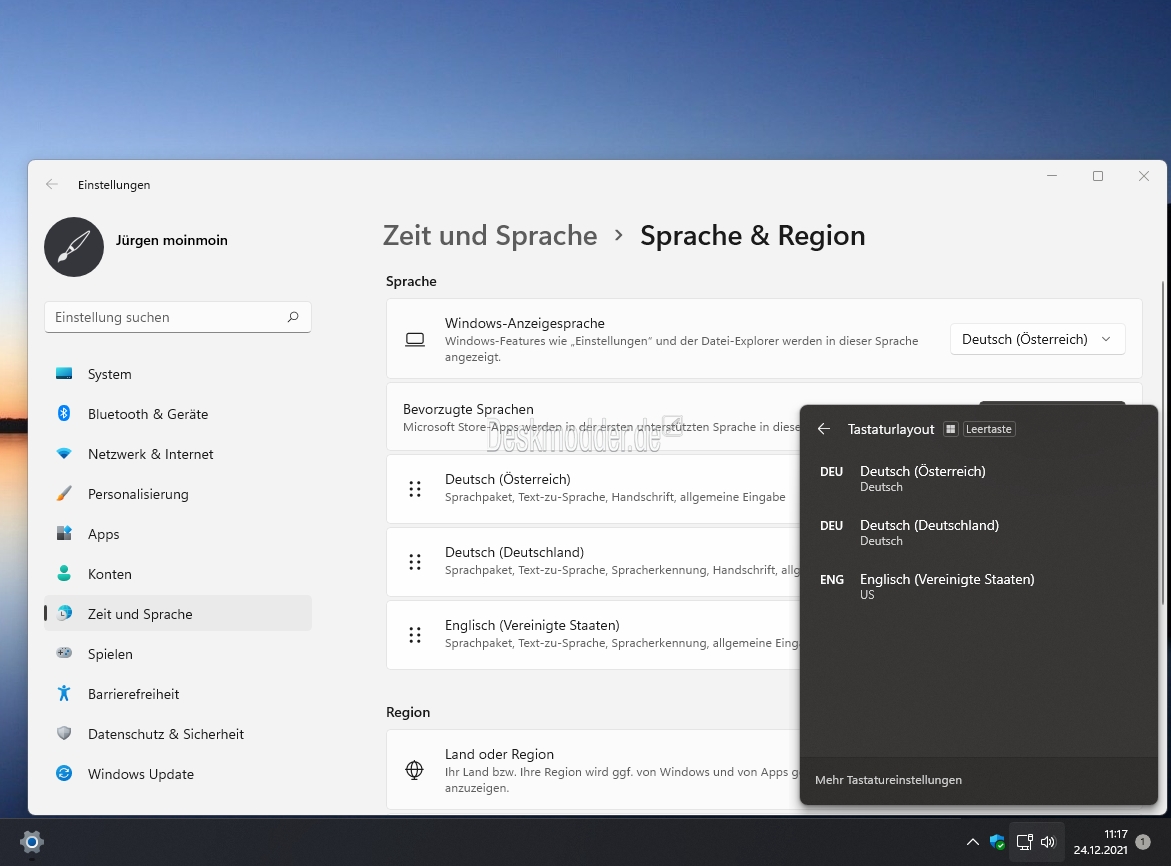Open Jürgen moinmoin profile avatar
1171x866 pixels.
pyautogui.click(x=74, y=247)
